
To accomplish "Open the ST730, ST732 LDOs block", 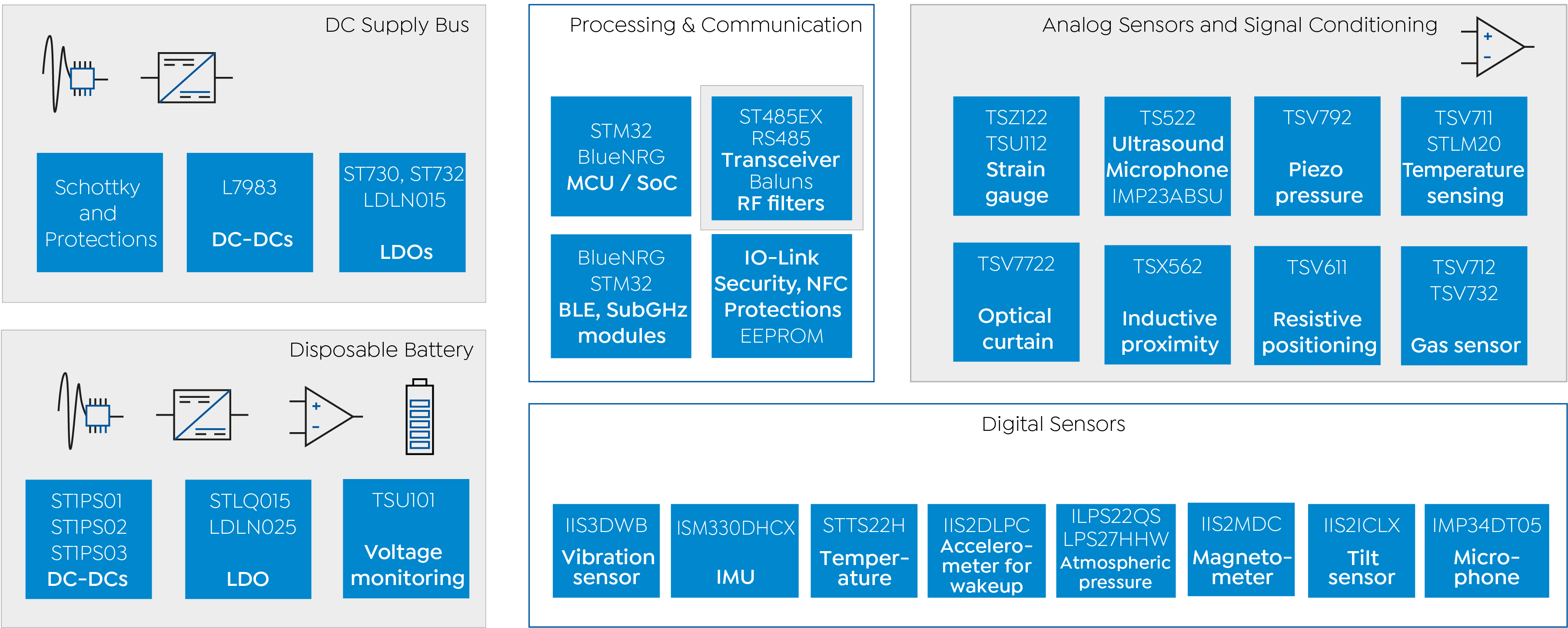I will (x=402, y=212).
